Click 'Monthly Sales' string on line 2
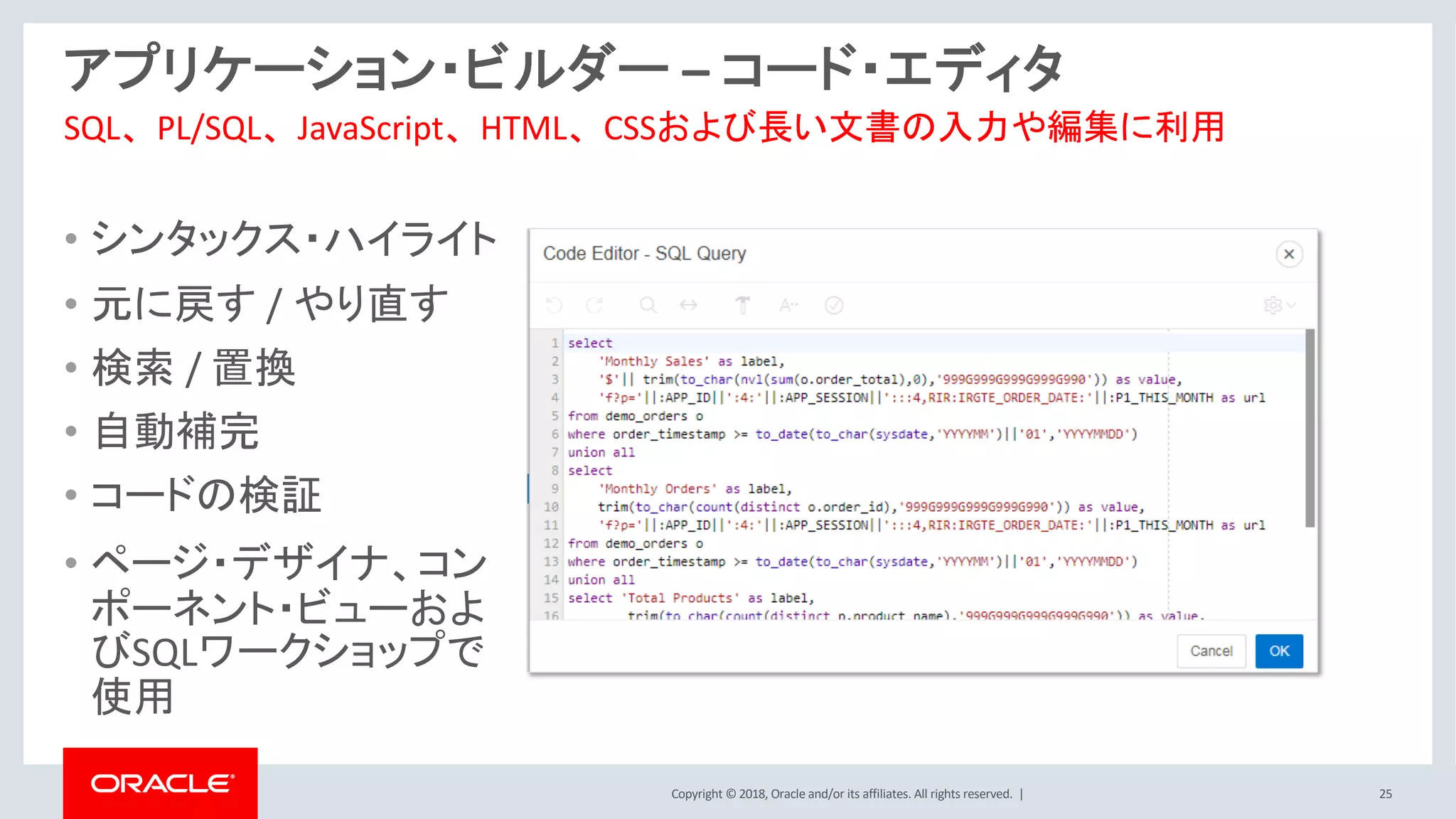Image resolution: width=1456 pixels, height=819 pixels. coord(653,361)
